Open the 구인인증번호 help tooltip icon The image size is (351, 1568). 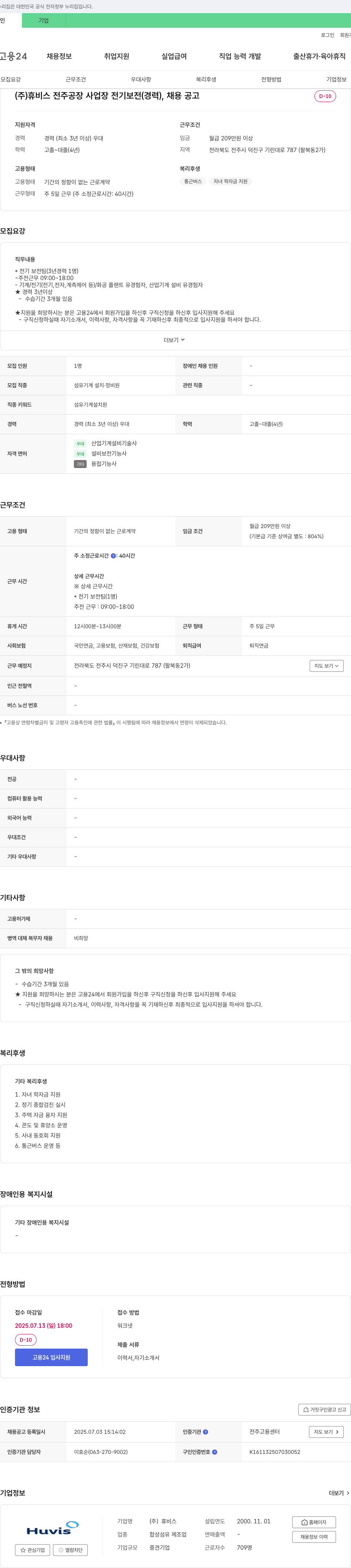tap(215, 1452)
